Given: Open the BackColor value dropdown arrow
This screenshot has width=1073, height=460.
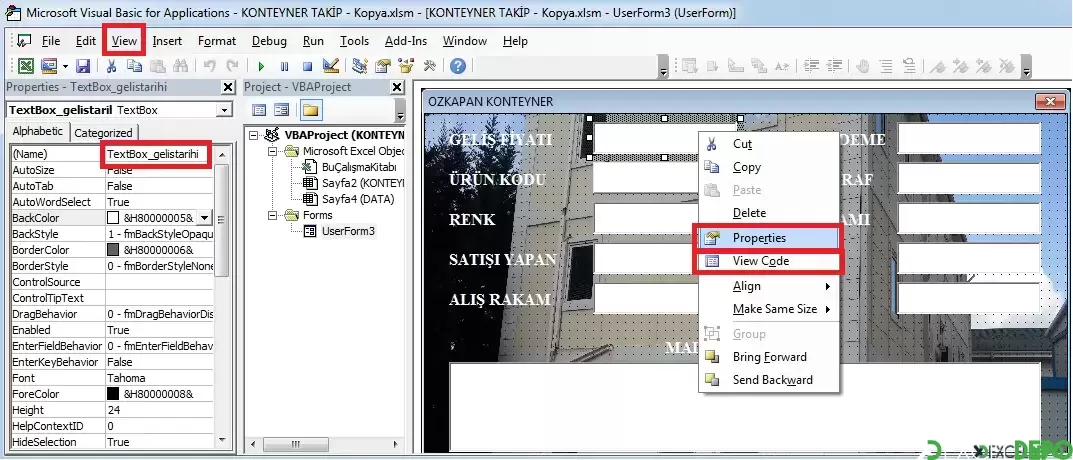Looking at the screenshot, I should 205,218.
